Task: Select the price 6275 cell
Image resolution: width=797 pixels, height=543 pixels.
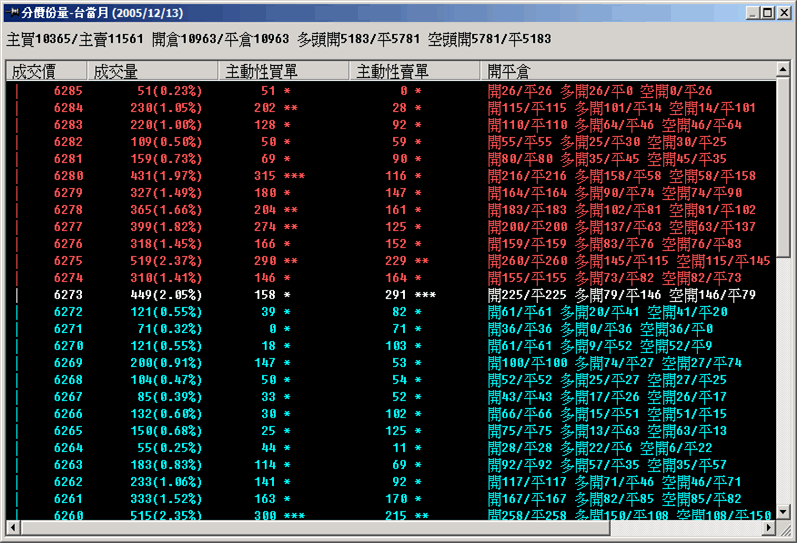Action: [68, 261]
